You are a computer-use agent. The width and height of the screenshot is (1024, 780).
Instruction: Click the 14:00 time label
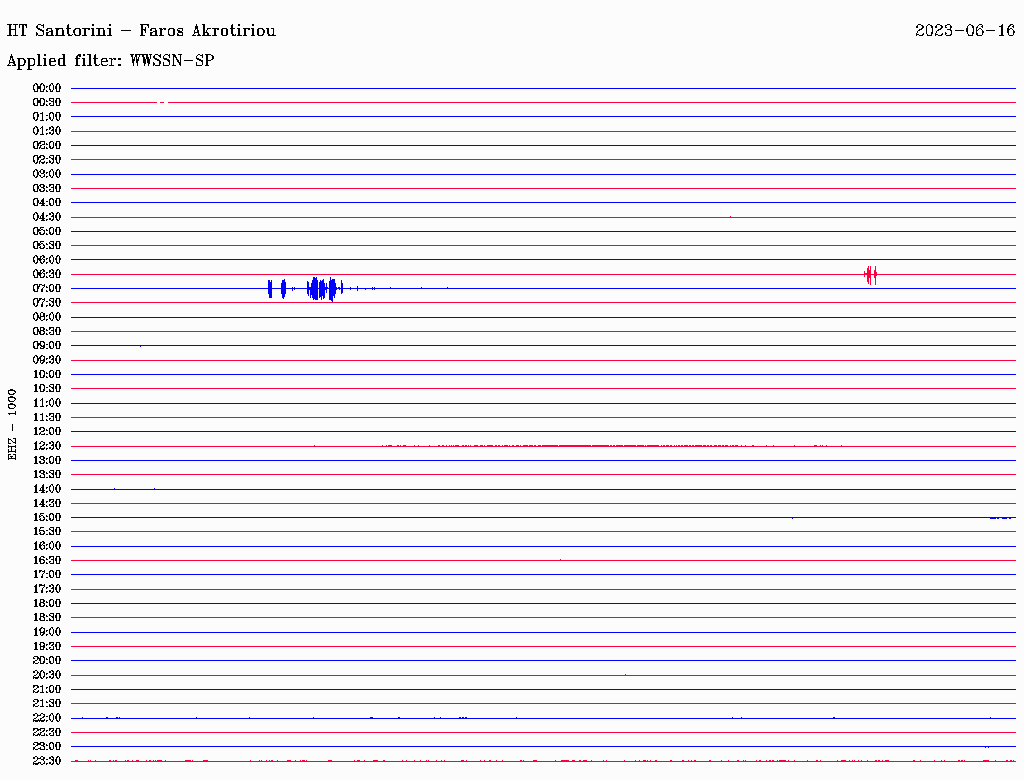[x=47, y=489]
